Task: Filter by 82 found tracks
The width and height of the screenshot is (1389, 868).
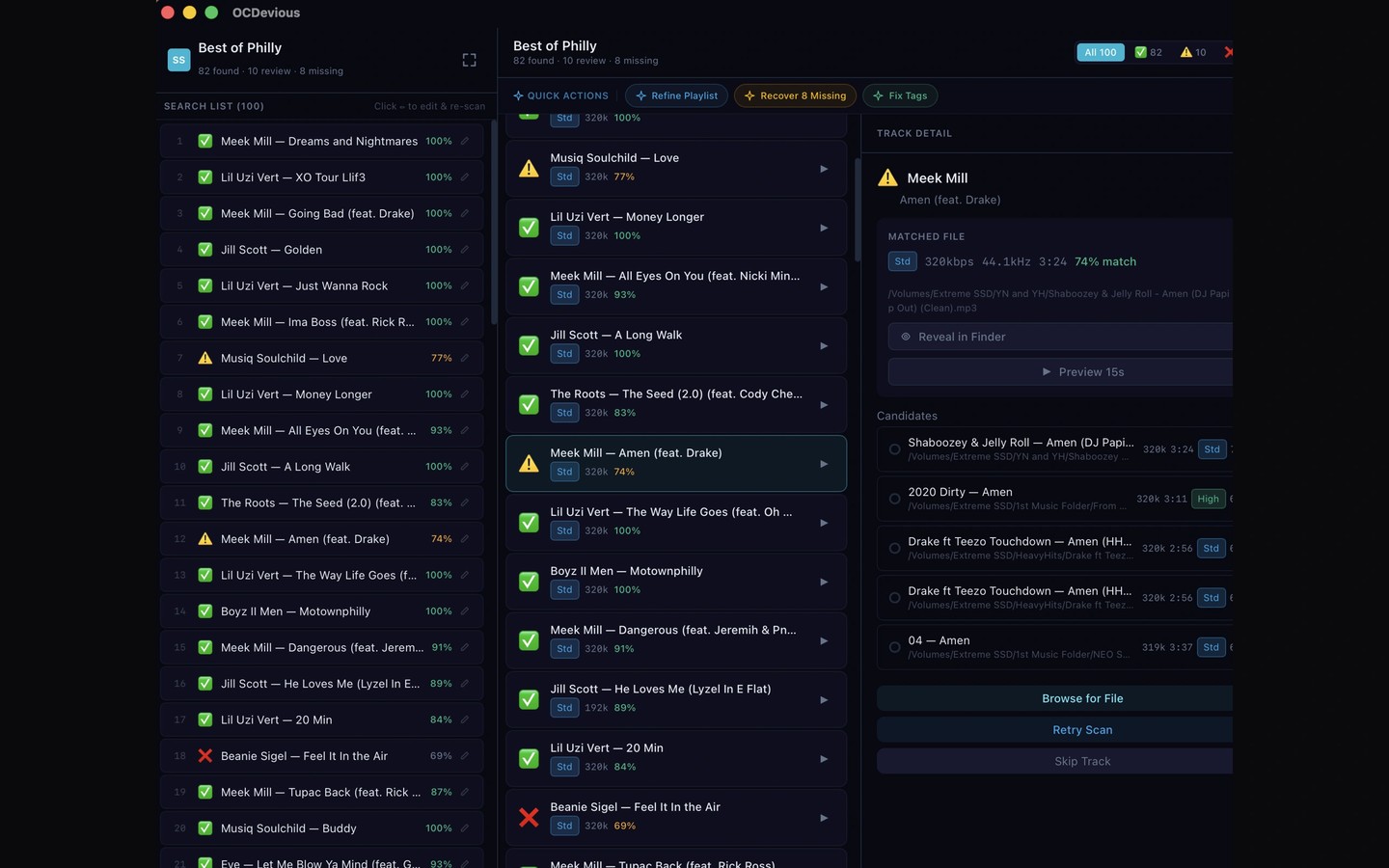Action: (x=1148, y=52)
